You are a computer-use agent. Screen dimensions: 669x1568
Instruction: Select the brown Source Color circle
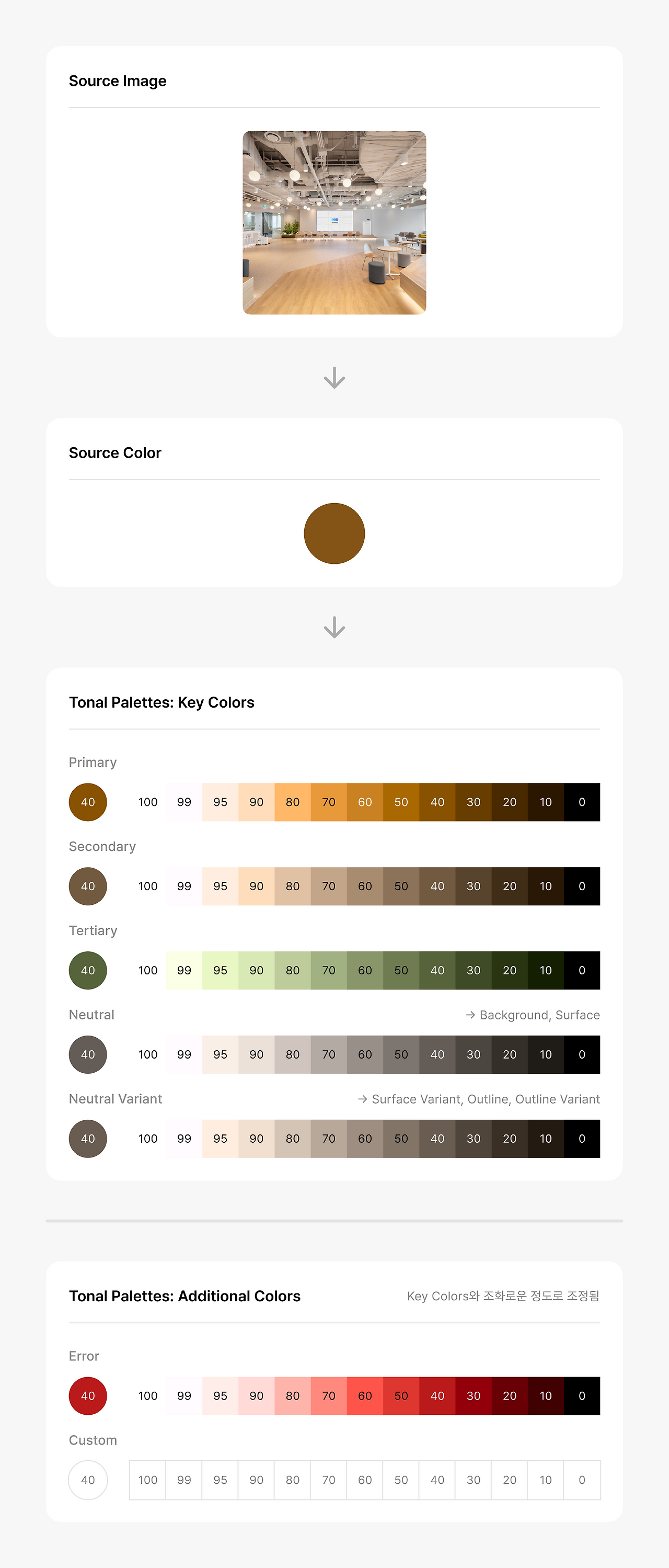pos(334,533)
